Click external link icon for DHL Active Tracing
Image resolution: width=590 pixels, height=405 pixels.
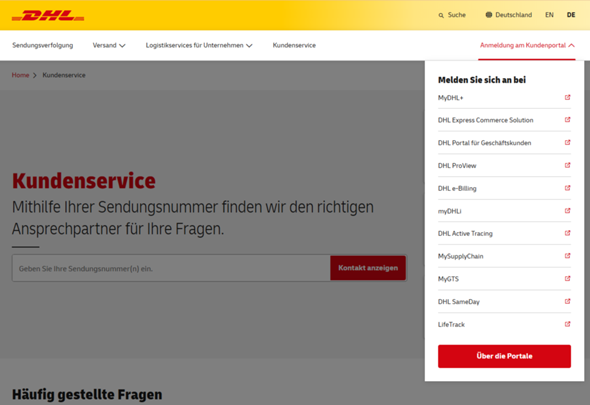[567, 233]
